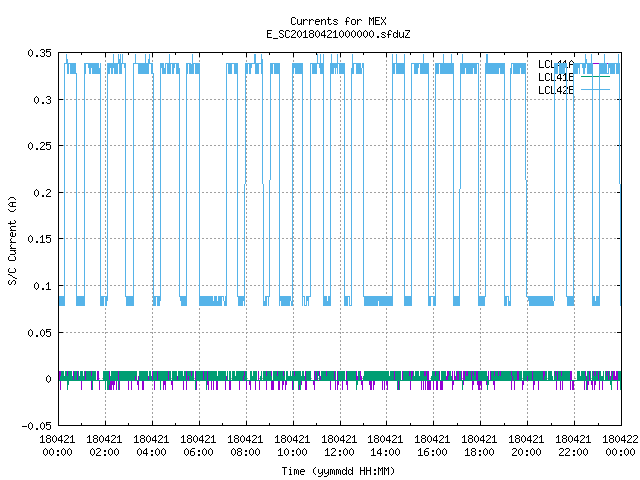Click the 0.05 y-axis tick label
The image size is (640, 480).
[x=40, y=333]
